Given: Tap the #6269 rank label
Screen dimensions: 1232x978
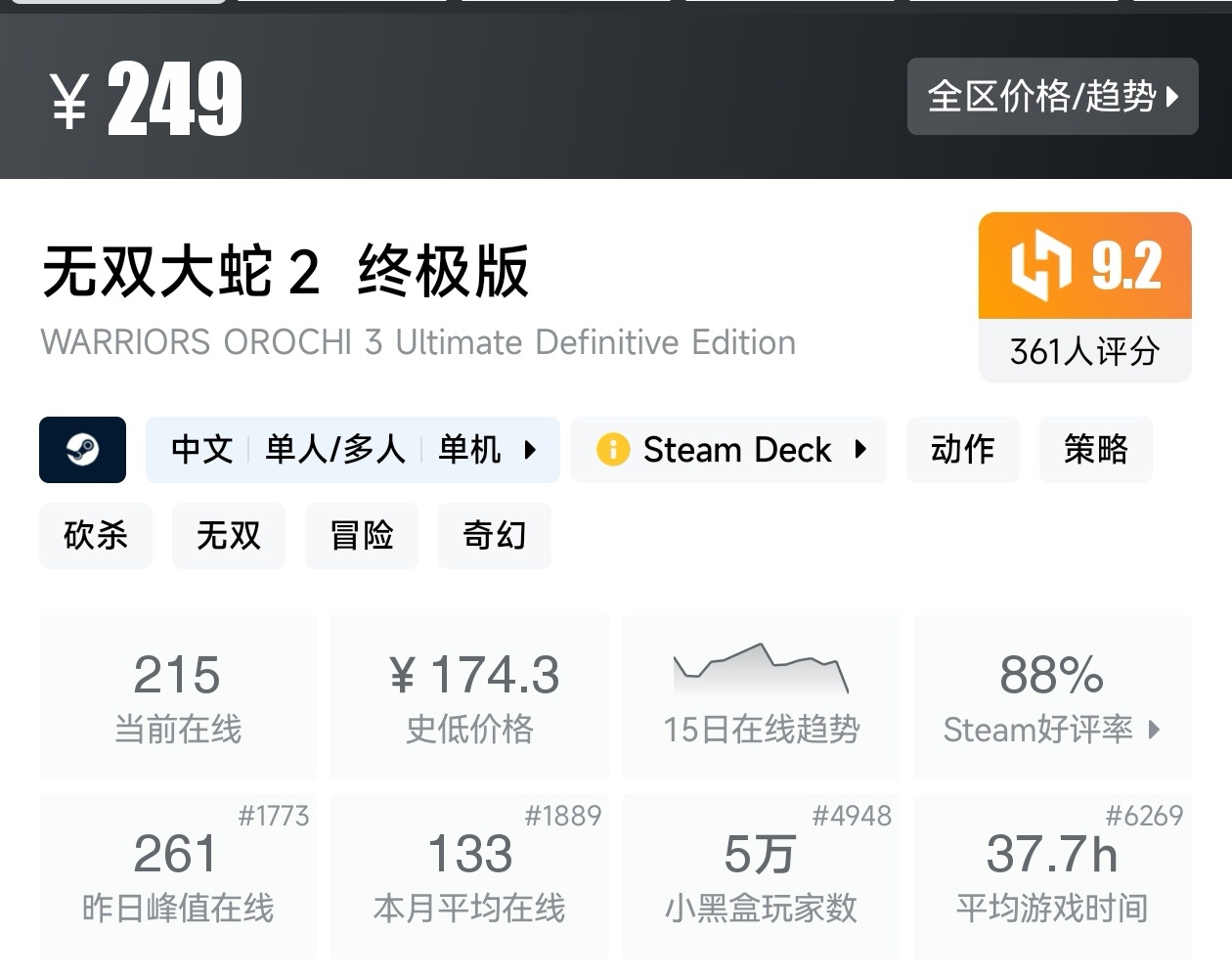Looking at the screenshot, I should coord(1144,816).
